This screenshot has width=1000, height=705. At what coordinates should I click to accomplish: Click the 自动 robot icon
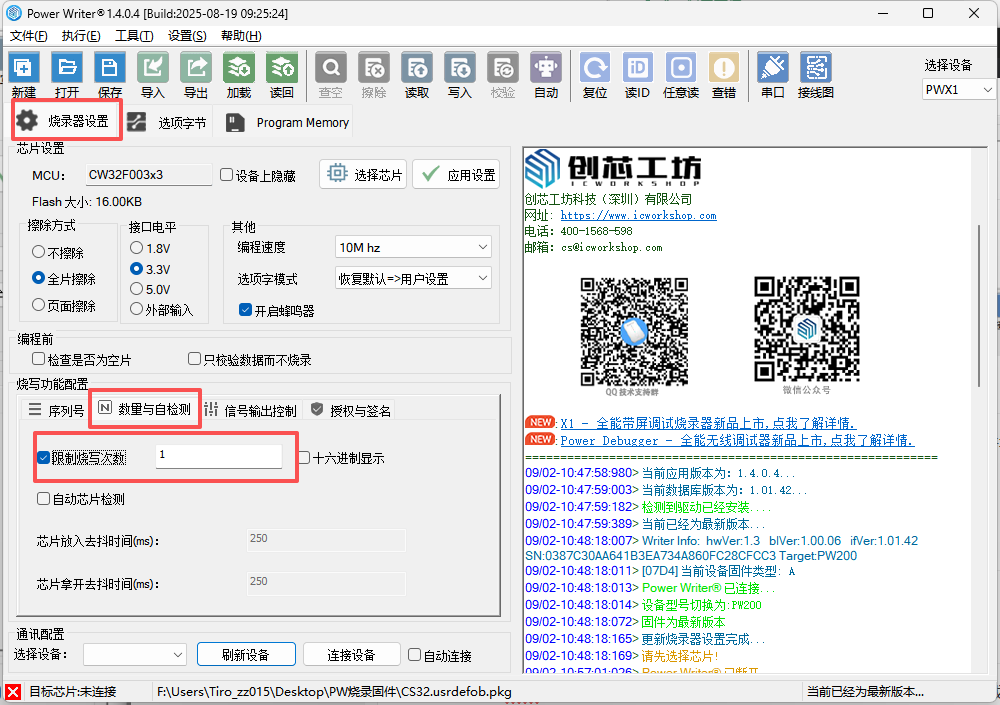point(546,68)
